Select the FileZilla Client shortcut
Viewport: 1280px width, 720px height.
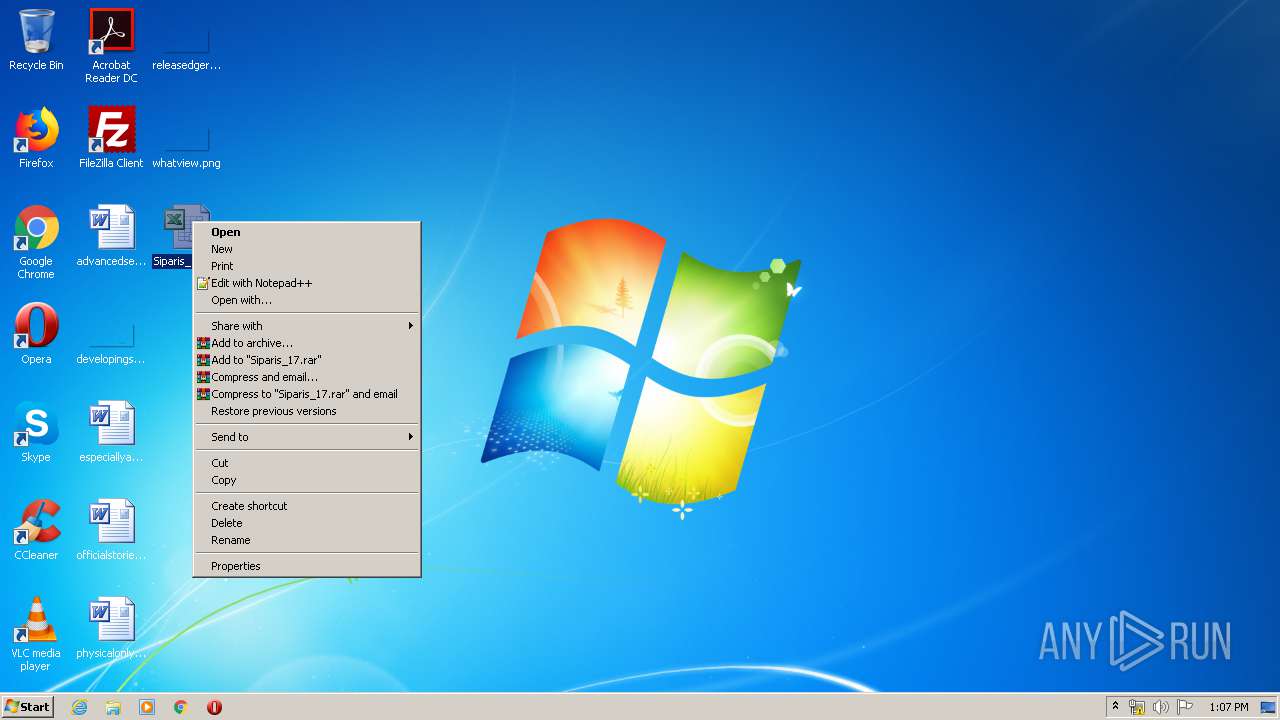111,138
